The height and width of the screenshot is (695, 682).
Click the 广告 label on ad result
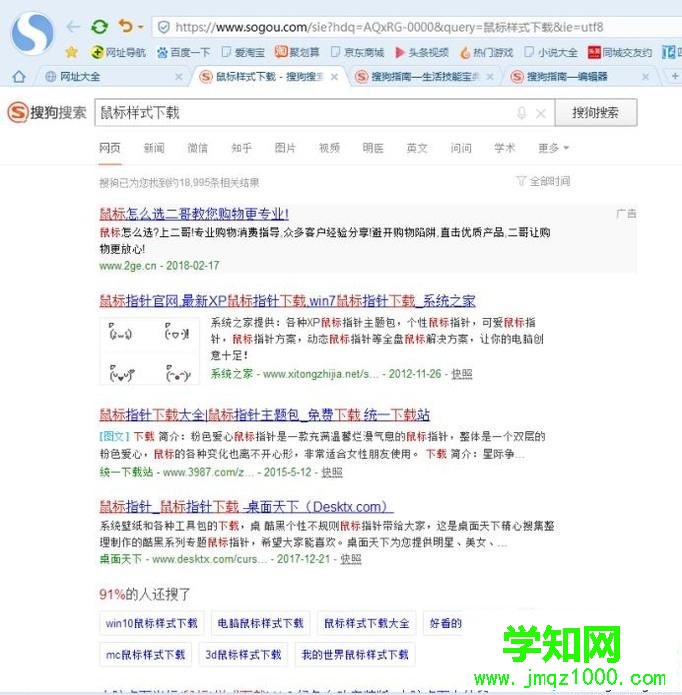tap(626, 214)
